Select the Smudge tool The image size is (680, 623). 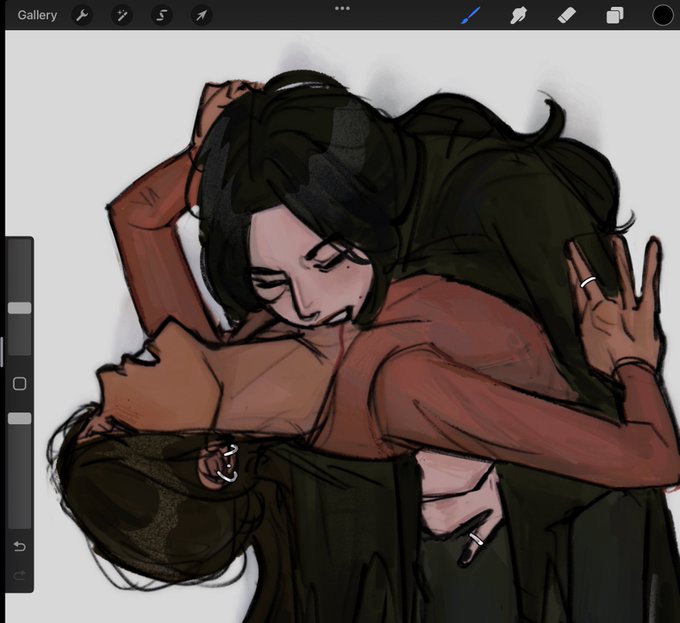point(518,16)
